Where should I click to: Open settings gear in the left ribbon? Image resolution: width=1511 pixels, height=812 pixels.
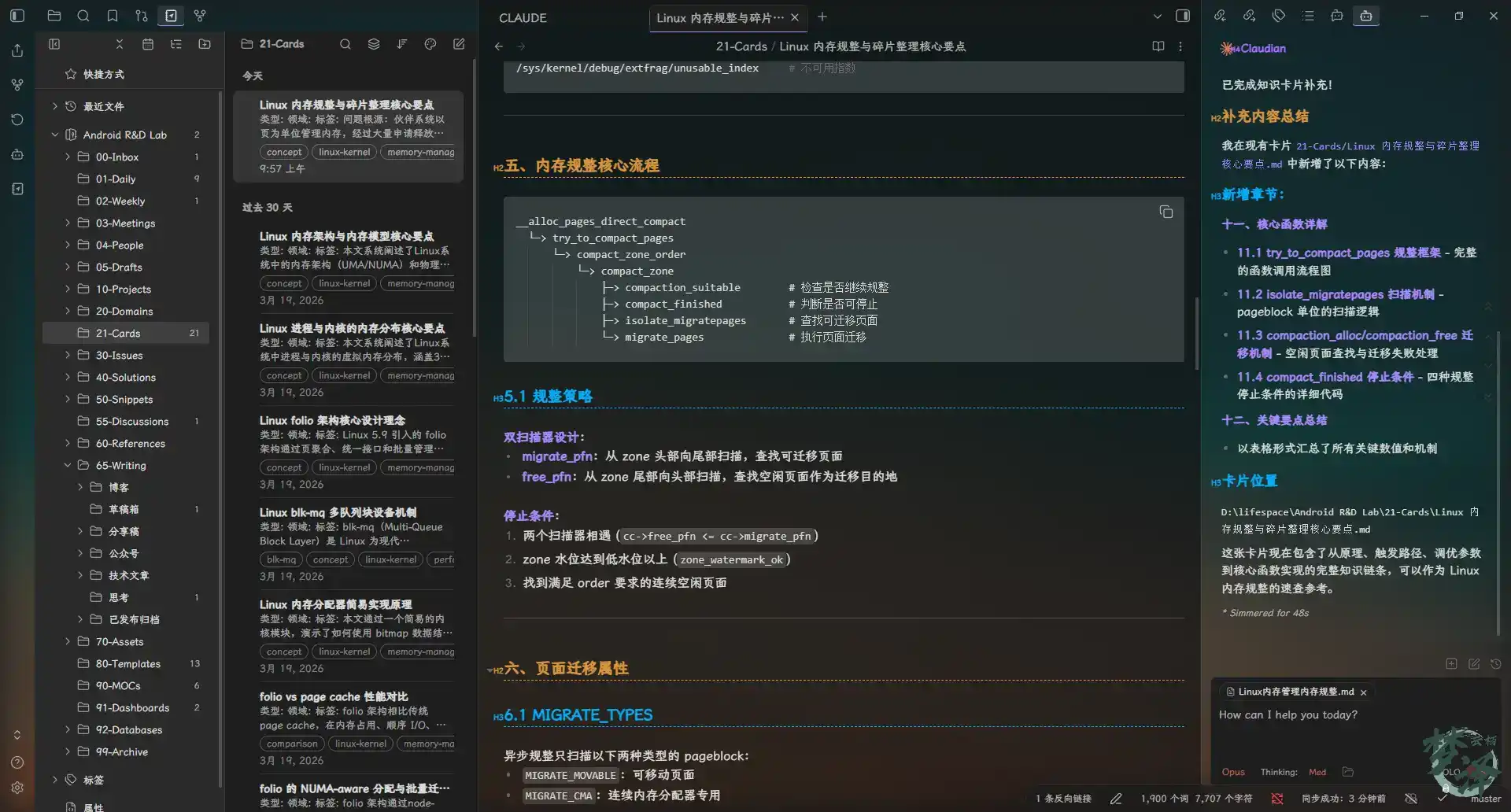[x=17, y=788]
